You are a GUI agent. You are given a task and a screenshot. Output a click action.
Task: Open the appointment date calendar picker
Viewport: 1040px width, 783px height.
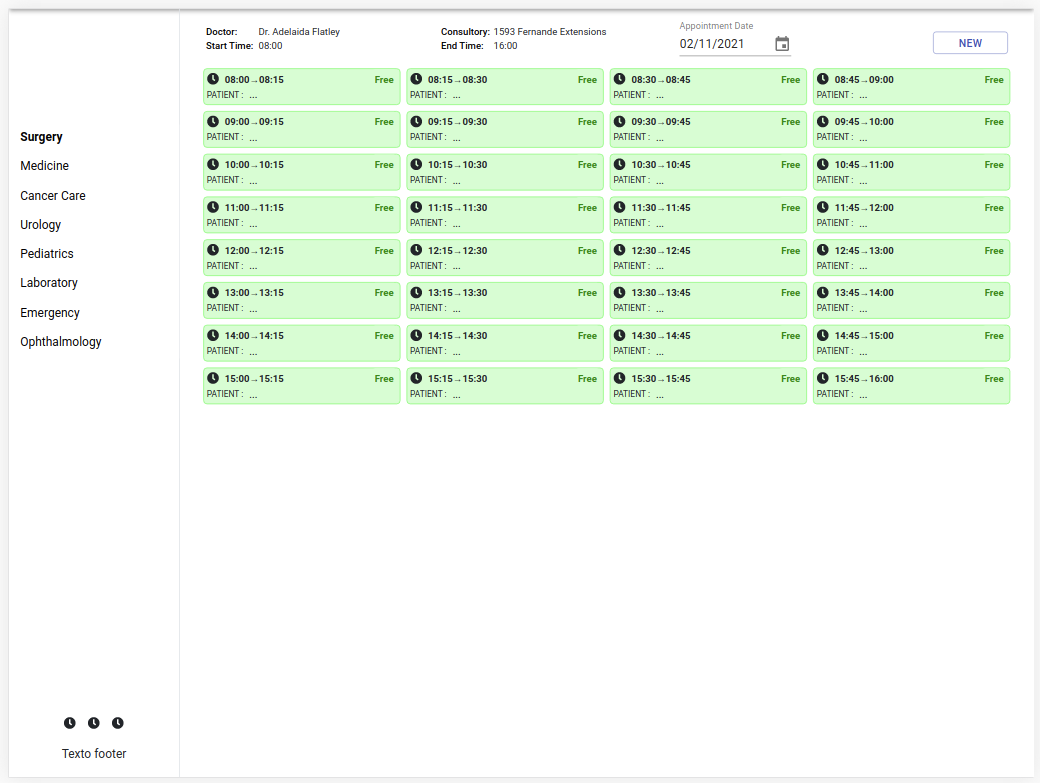click(782, 44)
